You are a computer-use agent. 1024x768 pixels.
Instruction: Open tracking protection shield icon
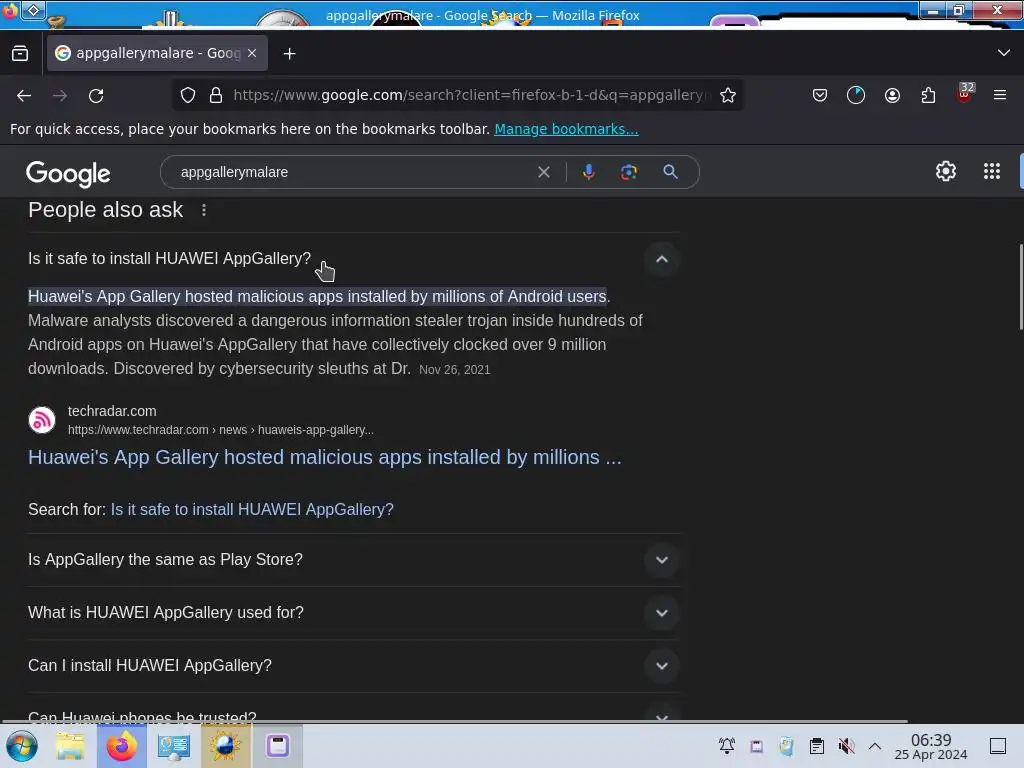(188, 95)
